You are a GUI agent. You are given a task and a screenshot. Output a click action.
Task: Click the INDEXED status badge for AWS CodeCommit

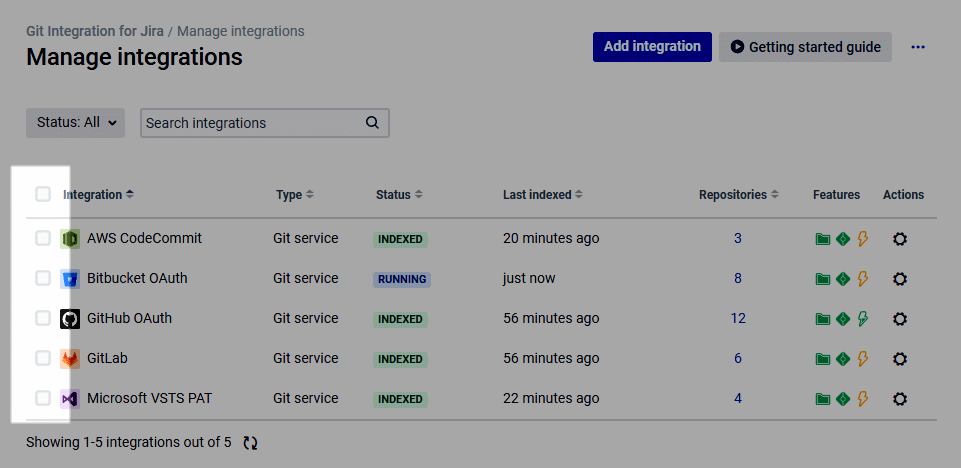point(400,240)
